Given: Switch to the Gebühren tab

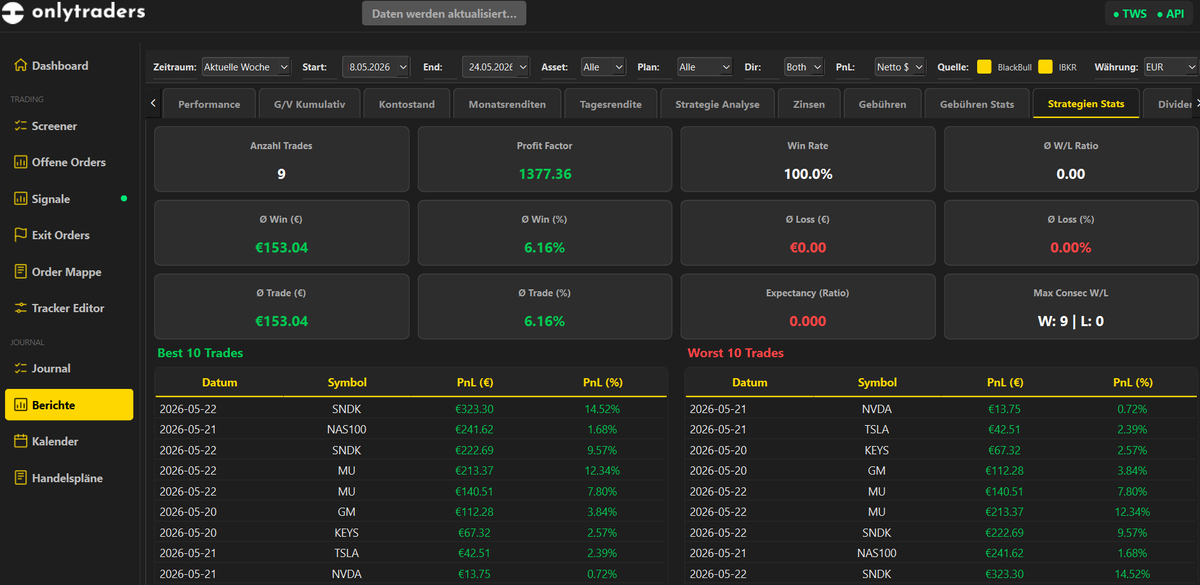Looking at the screenshot, I should coord(882,104).
